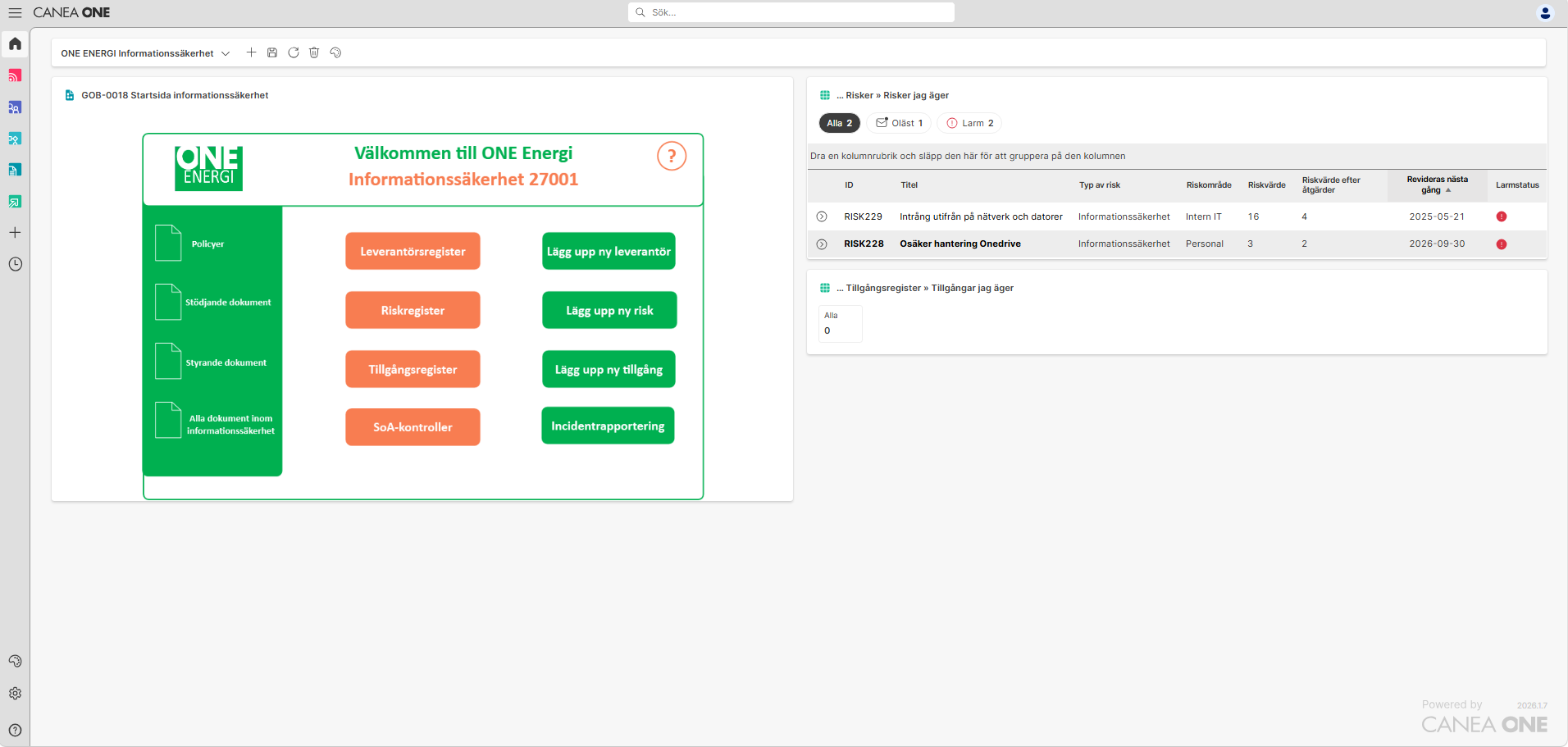Open the settings gear in sidebar
The width and height of the screenshot is (1568, 747).
tap(15, 694)
